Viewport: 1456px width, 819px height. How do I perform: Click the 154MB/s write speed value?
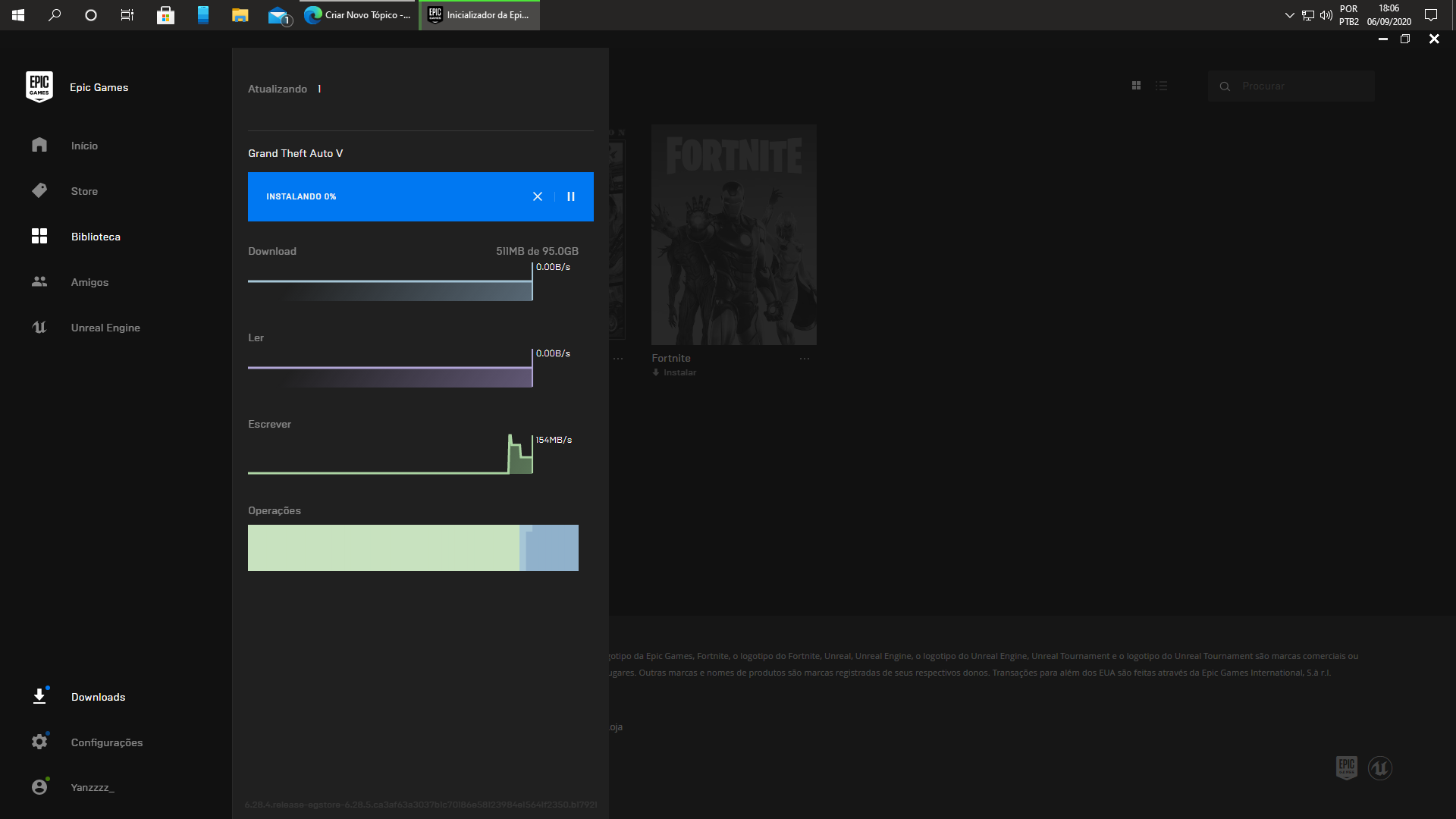click(554, 440)
